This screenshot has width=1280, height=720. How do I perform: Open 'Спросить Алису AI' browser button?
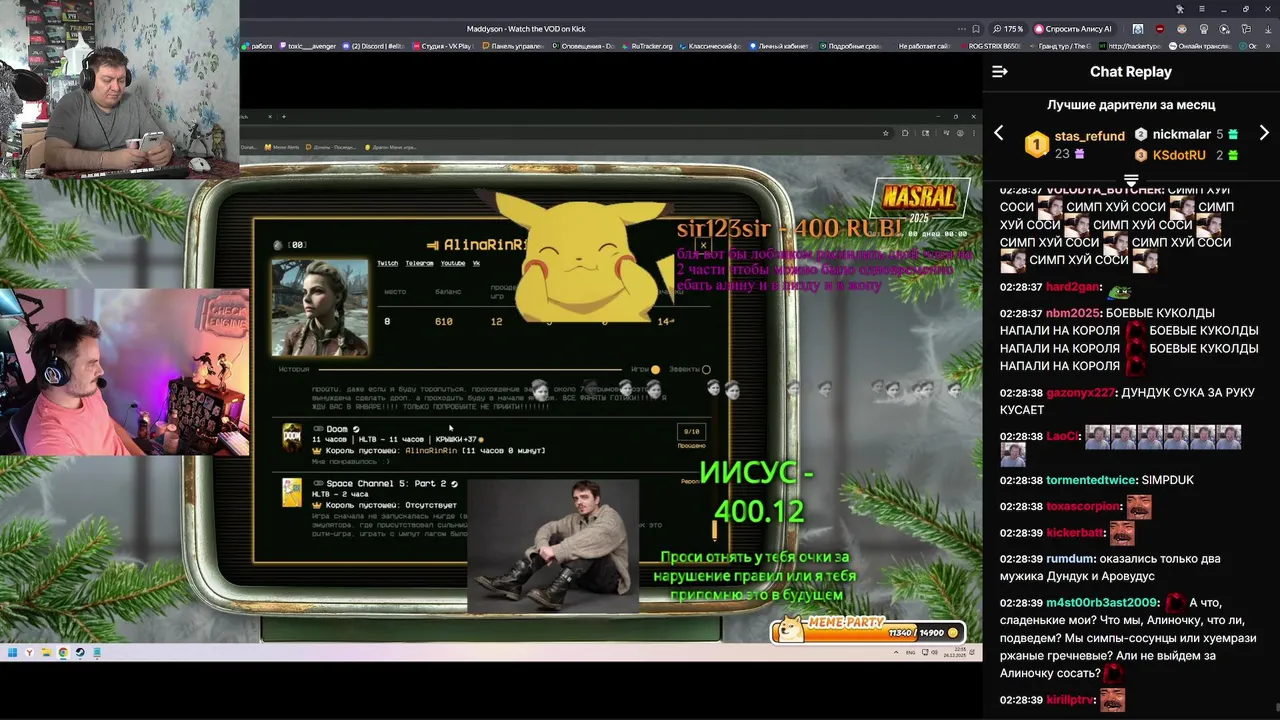(x=1072, y=29)
